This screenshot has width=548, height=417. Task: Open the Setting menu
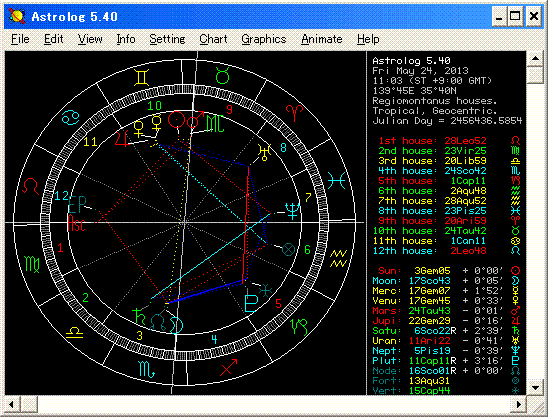click(167, 39)
